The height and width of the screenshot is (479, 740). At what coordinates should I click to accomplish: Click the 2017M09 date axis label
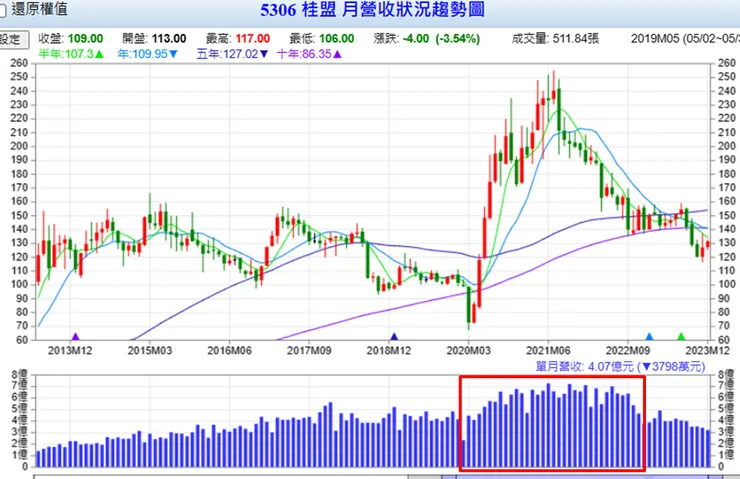click(x=310, y=351)
